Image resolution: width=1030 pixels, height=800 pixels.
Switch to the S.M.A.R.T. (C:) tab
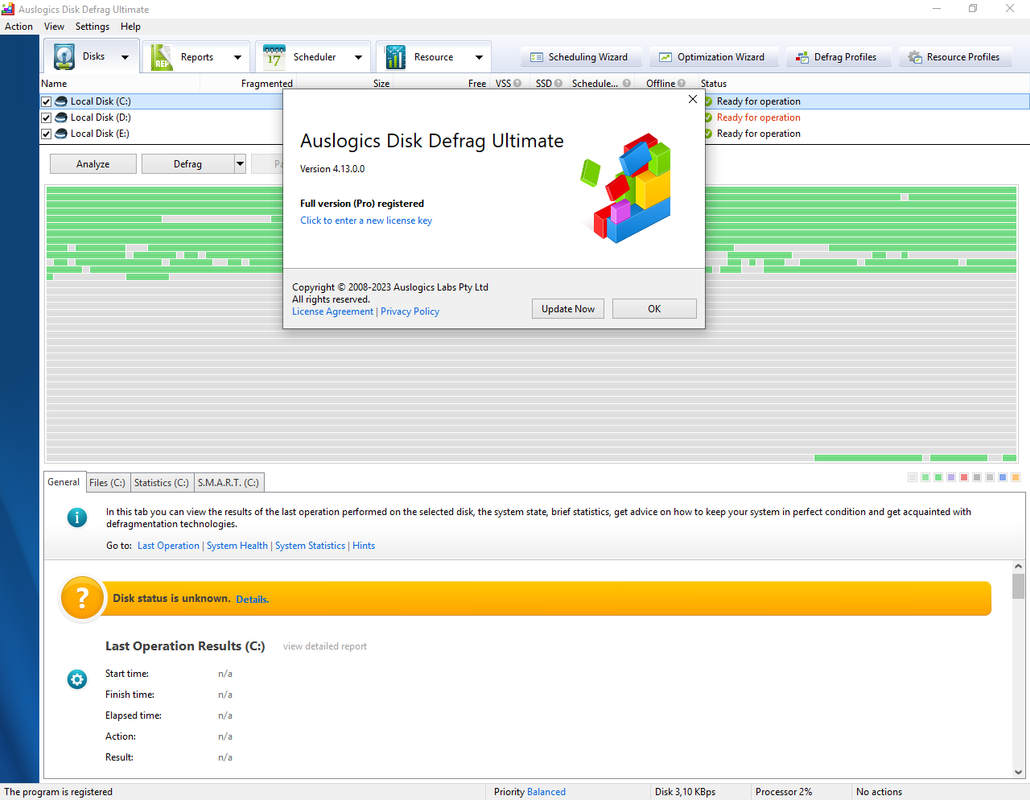(x=228, y=483)
